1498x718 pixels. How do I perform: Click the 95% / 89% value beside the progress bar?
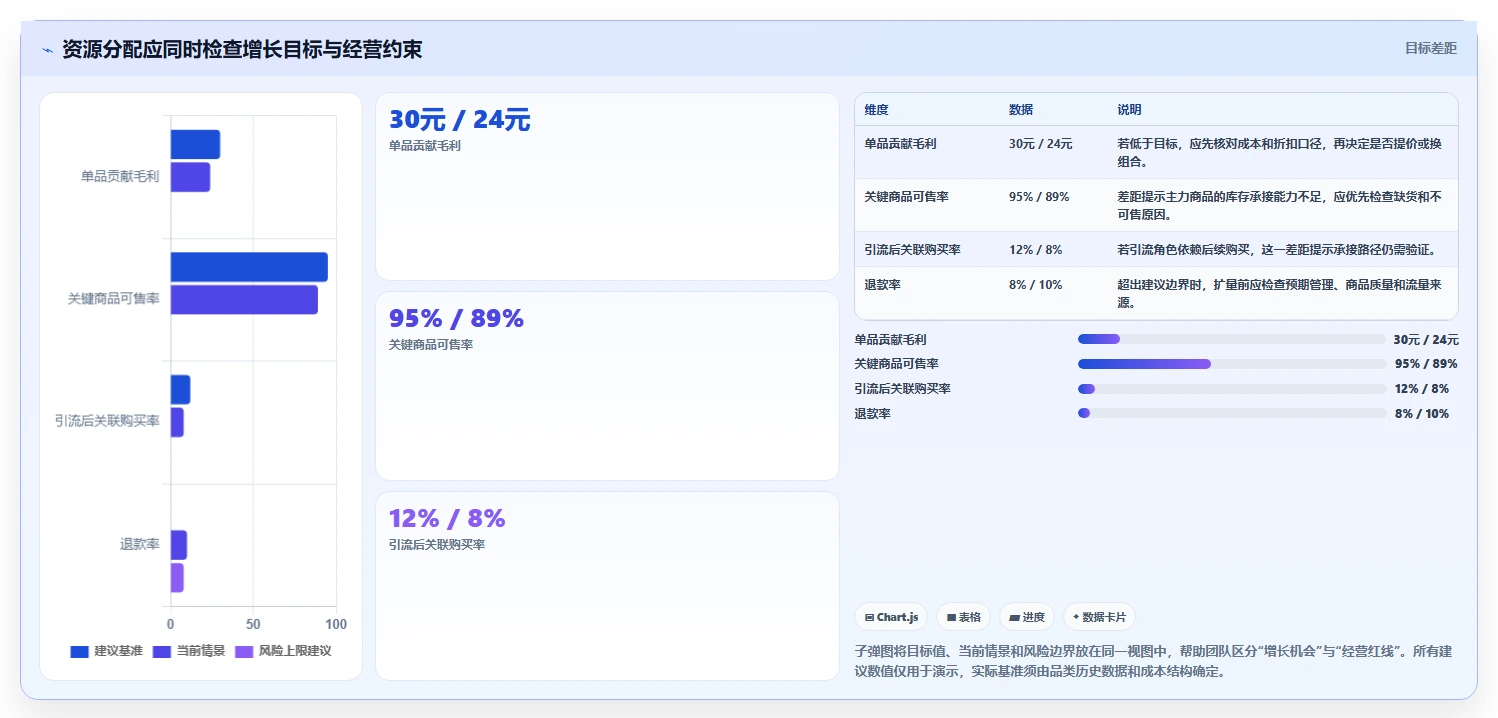pyautogui.click(x=1426, y=364)
